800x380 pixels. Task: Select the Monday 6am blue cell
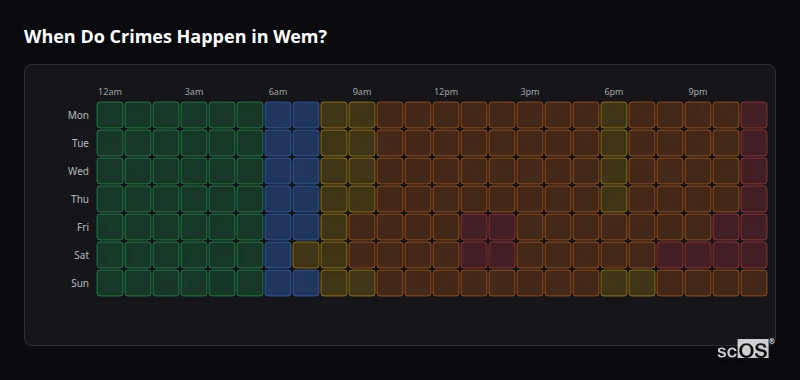(278, 115)
